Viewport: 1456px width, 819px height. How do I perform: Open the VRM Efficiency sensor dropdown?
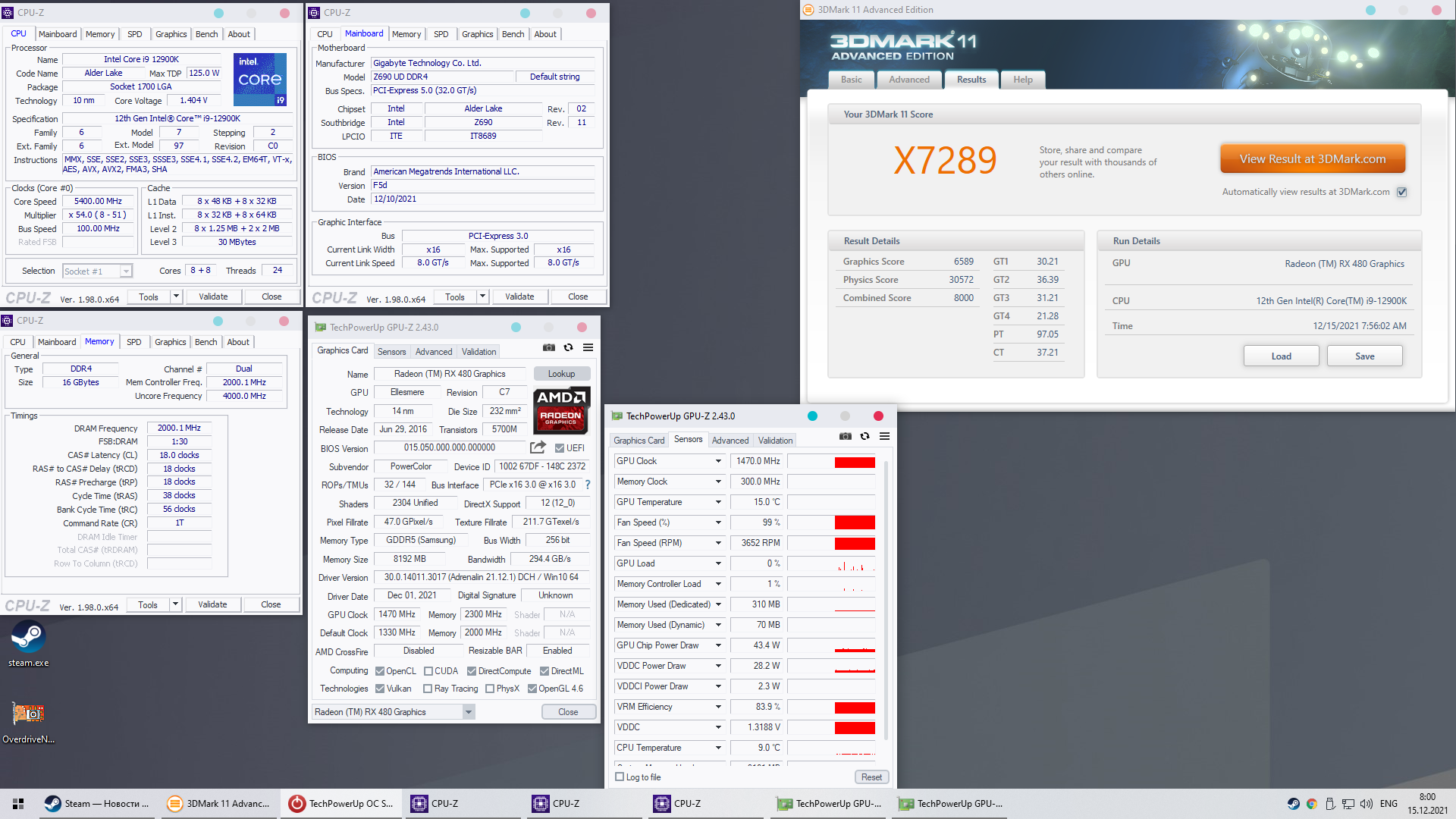point(718,707)
